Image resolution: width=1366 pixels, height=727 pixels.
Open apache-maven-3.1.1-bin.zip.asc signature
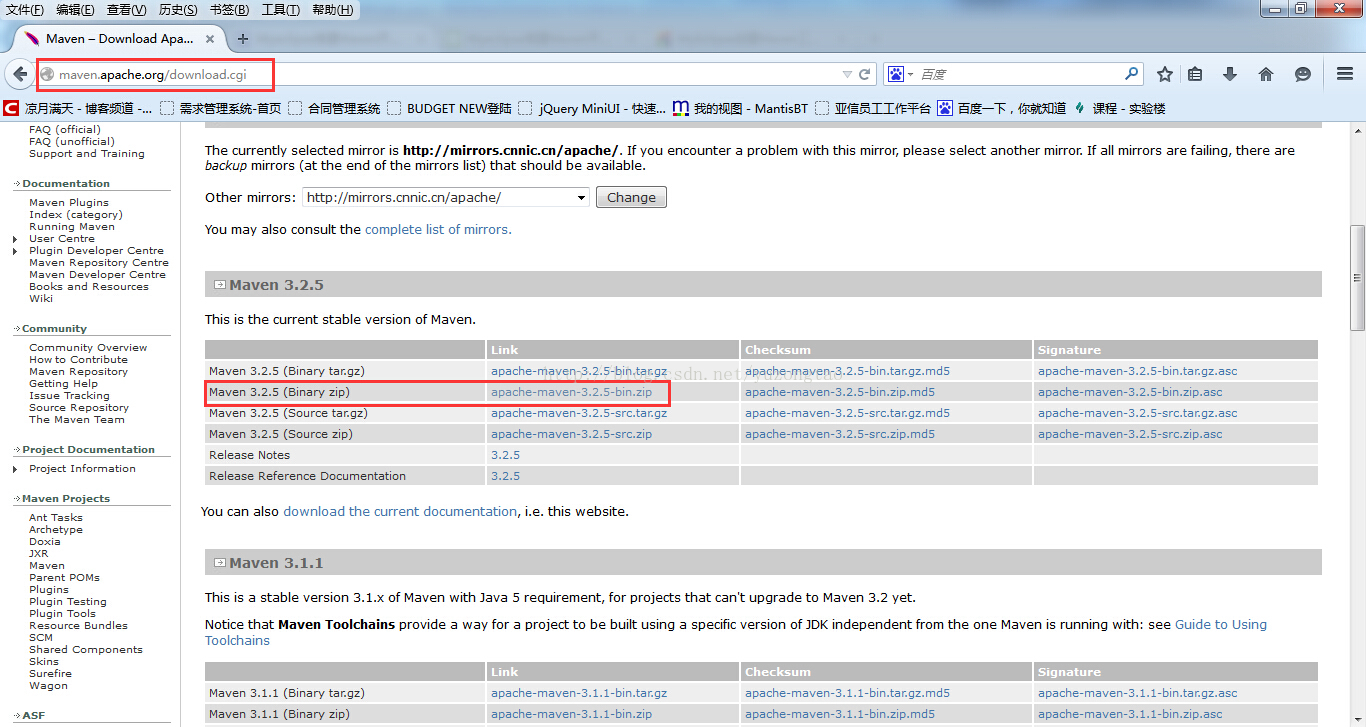tap(1130, 714)
